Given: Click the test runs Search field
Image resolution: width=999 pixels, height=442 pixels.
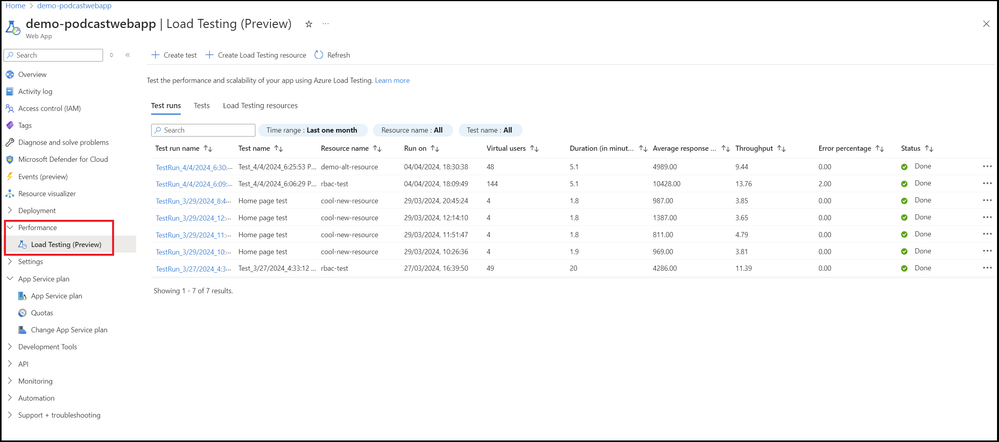Looking at the screenshot, I should [203, 130].
